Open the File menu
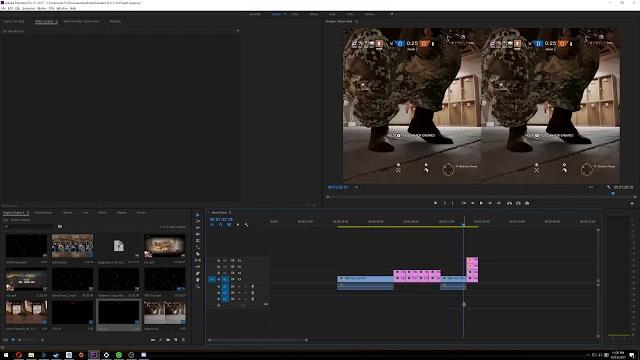The height and width of the screenshot is (360, 640). pyautogui.click(x=3, y=8)
